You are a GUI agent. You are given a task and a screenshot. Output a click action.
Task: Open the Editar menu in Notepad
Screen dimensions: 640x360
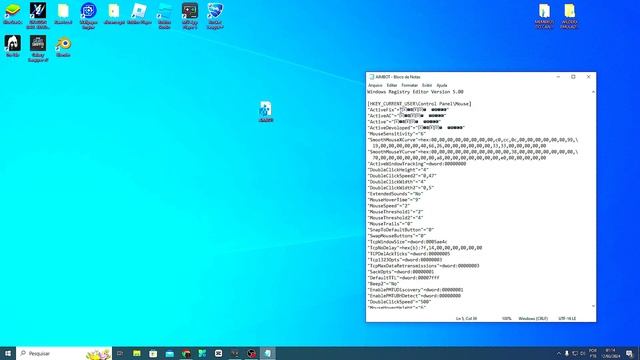392,85
